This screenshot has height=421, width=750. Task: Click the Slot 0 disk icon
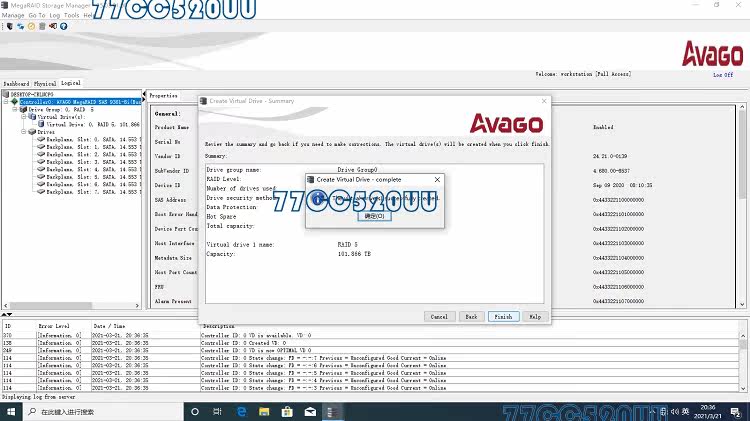[41, 139]
